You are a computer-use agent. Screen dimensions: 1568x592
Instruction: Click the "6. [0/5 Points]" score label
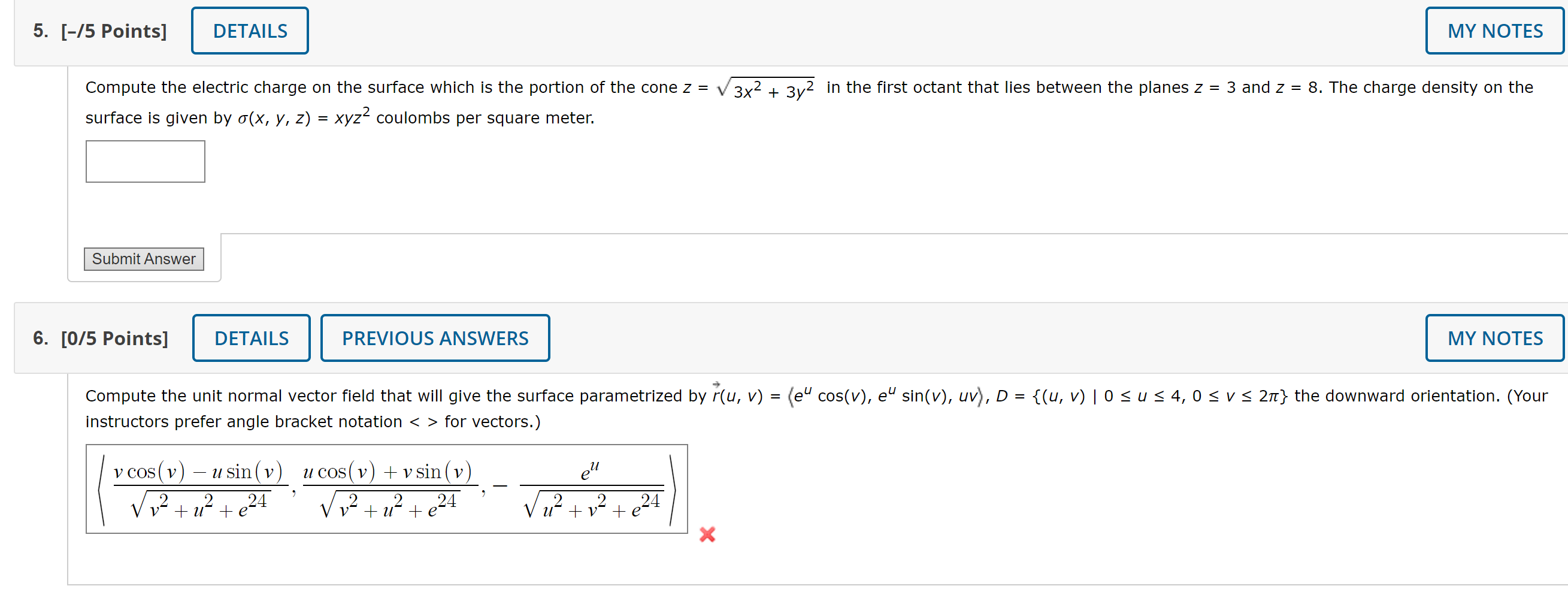101,337
